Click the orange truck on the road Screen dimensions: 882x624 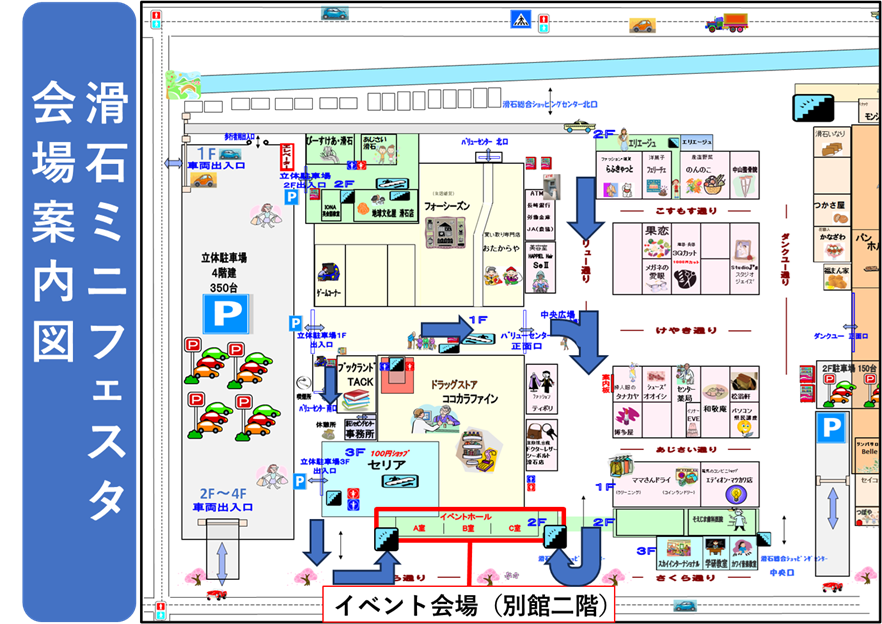pos(726,23)
